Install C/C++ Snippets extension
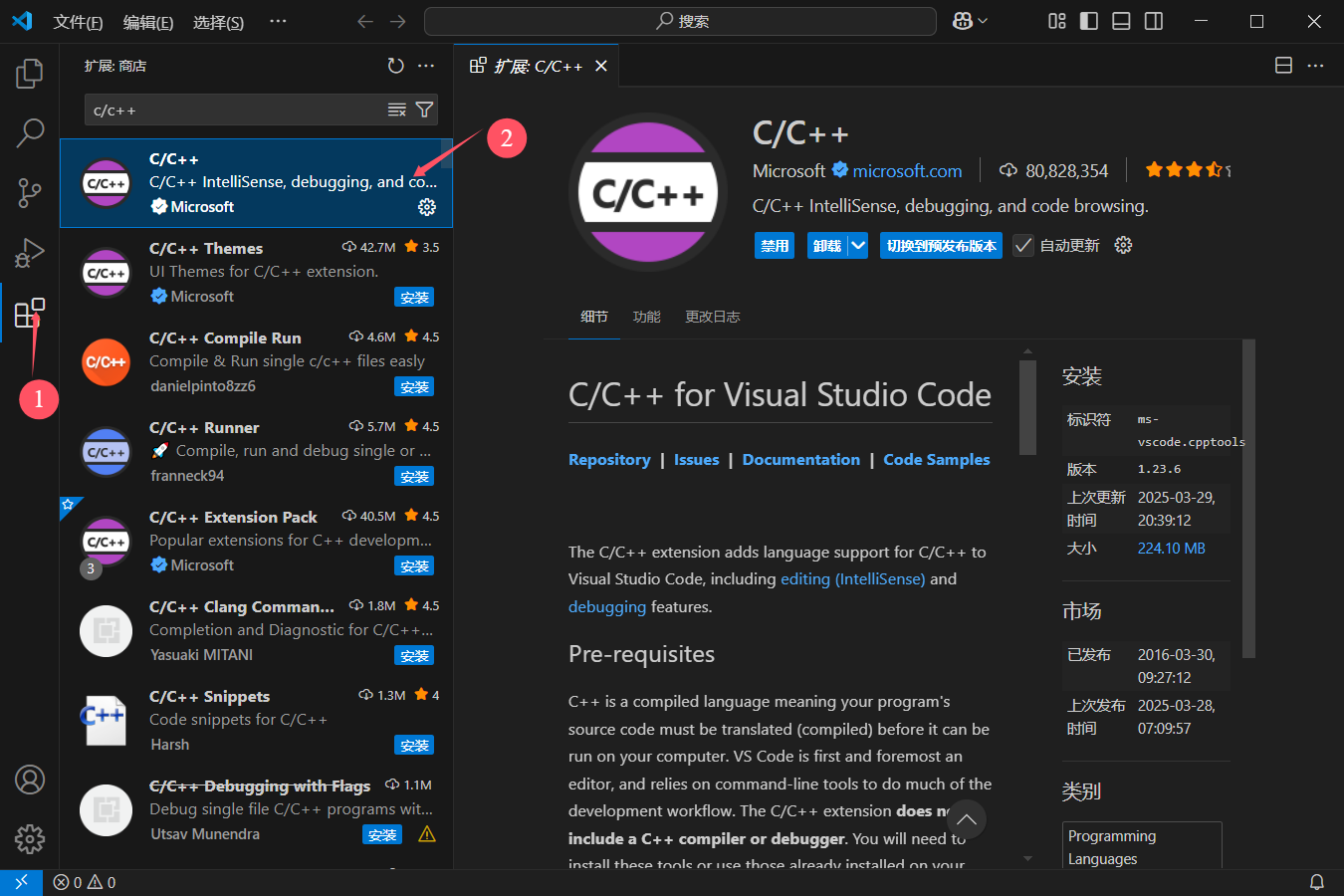The height and width of the screenshot is (896, 1344). [414, 745]
